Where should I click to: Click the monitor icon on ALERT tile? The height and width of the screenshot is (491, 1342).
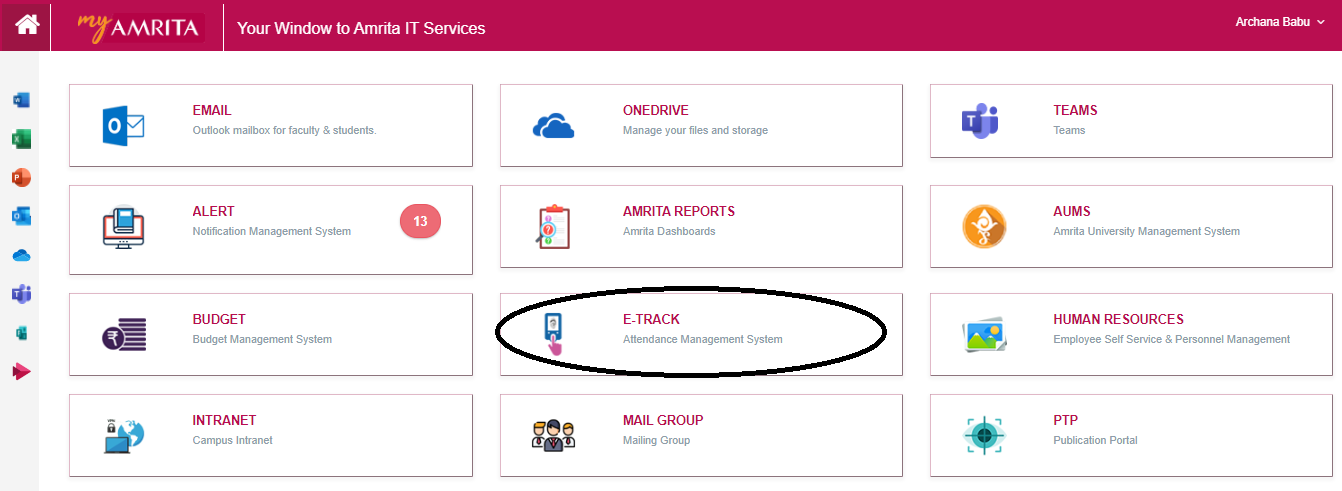(x=124, y=226)
